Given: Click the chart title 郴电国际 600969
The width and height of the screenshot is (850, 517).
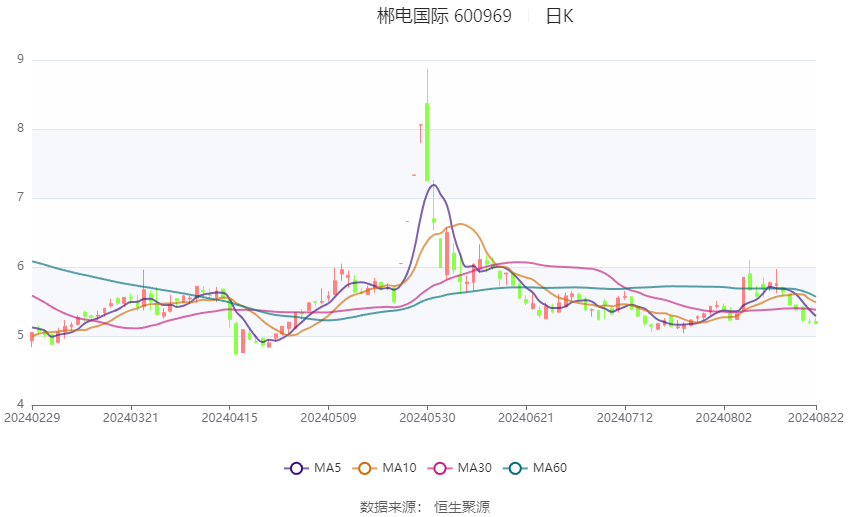Looking at the screenshot, I should [x=444, y=16].
